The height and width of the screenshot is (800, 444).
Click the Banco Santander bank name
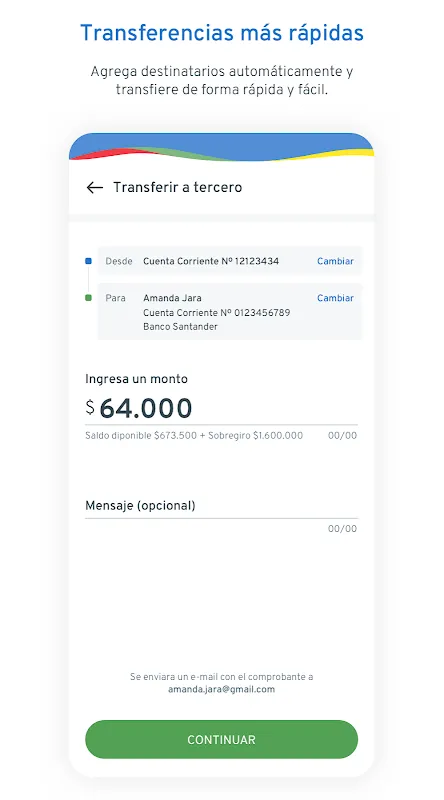click(x=180, y=327)
